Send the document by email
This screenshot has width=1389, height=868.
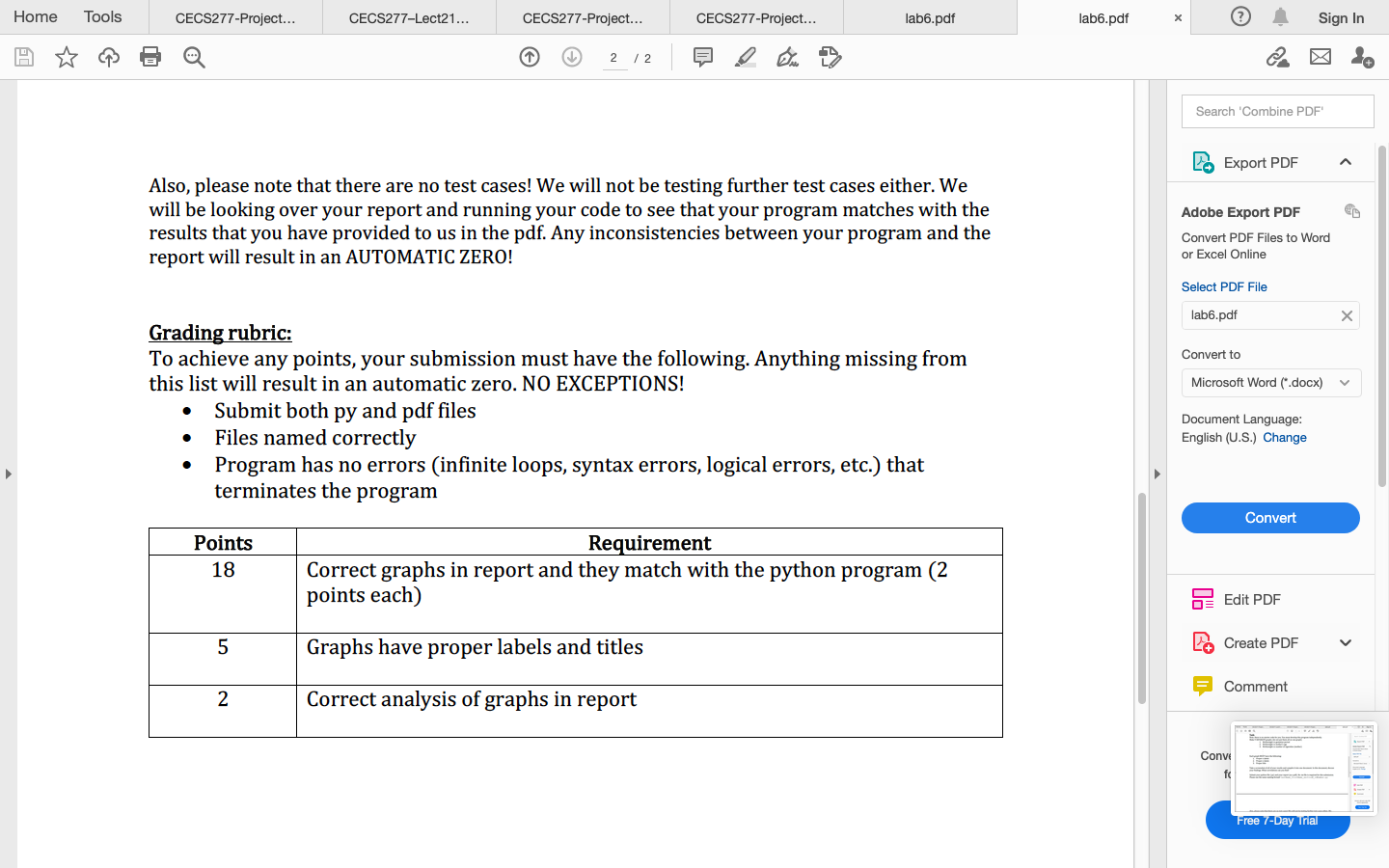(1321, 57)
